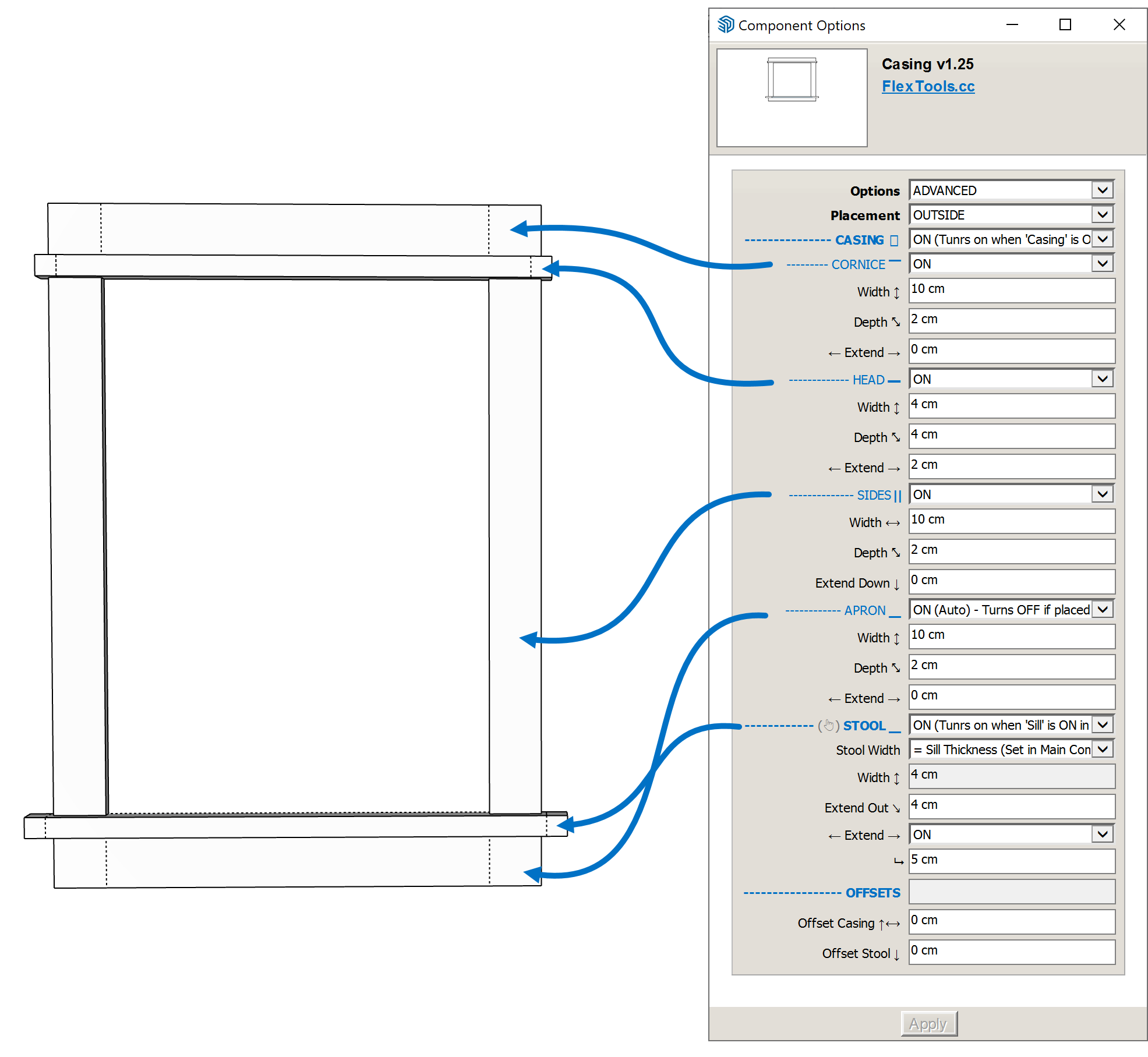The height and width of the screenshot is (1057, 1148).
Task: Click the hand icon beside STOOL label
Action: click(829, 726)
